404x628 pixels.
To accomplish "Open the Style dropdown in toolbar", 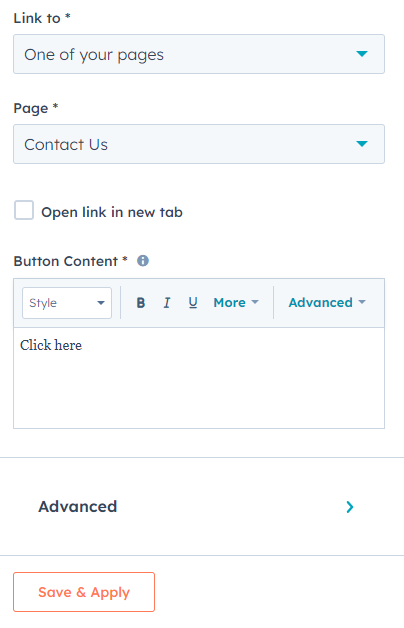I will [67, 303].
